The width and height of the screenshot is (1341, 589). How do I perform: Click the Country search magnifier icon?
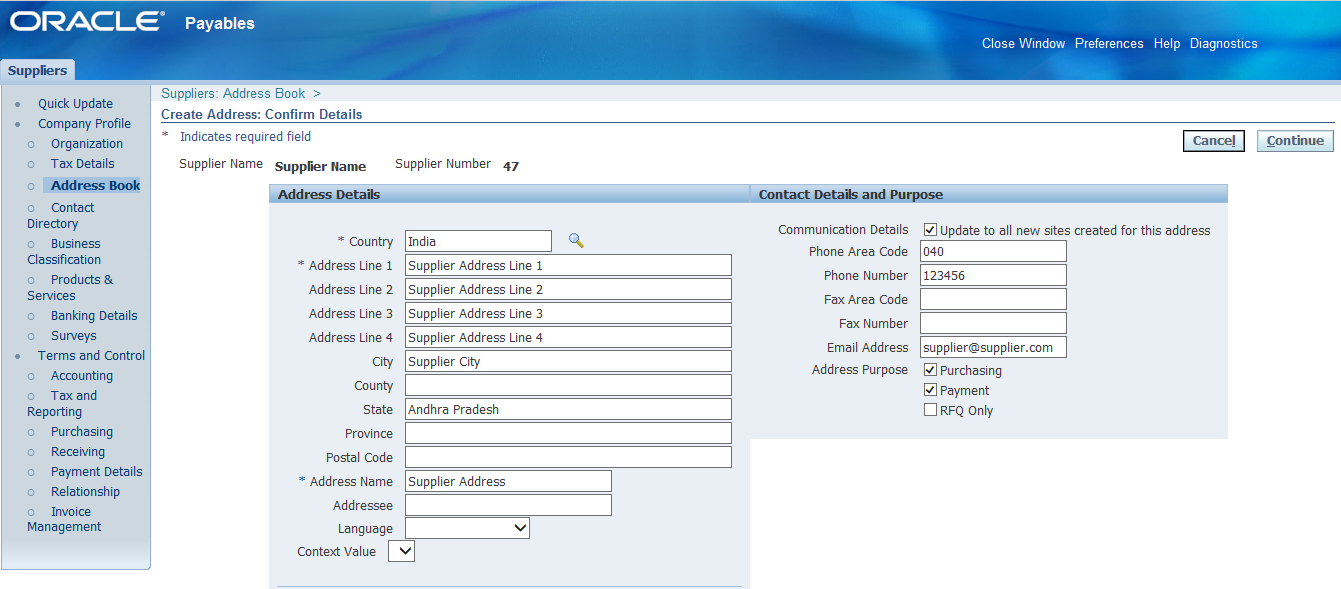pos(575,241)
